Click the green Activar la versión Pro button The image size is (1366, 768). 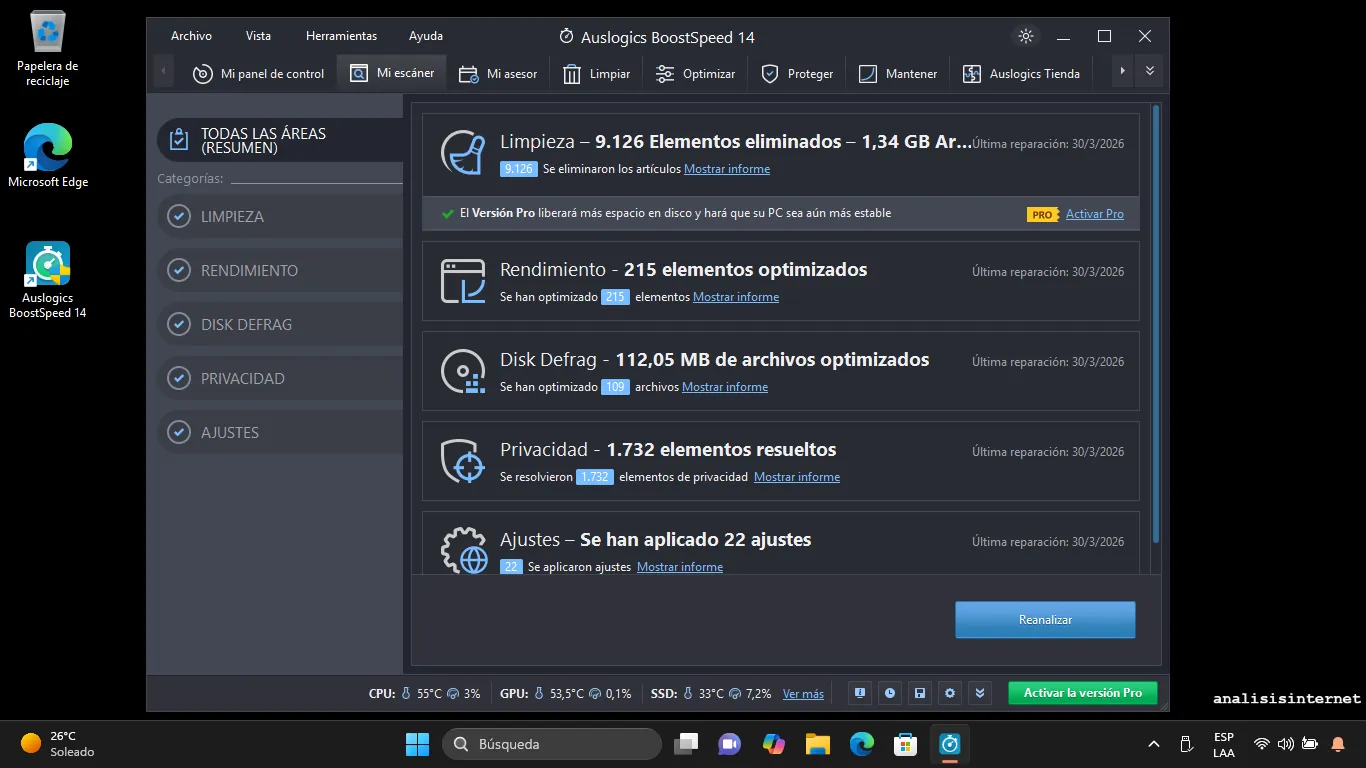(1082, 693)
